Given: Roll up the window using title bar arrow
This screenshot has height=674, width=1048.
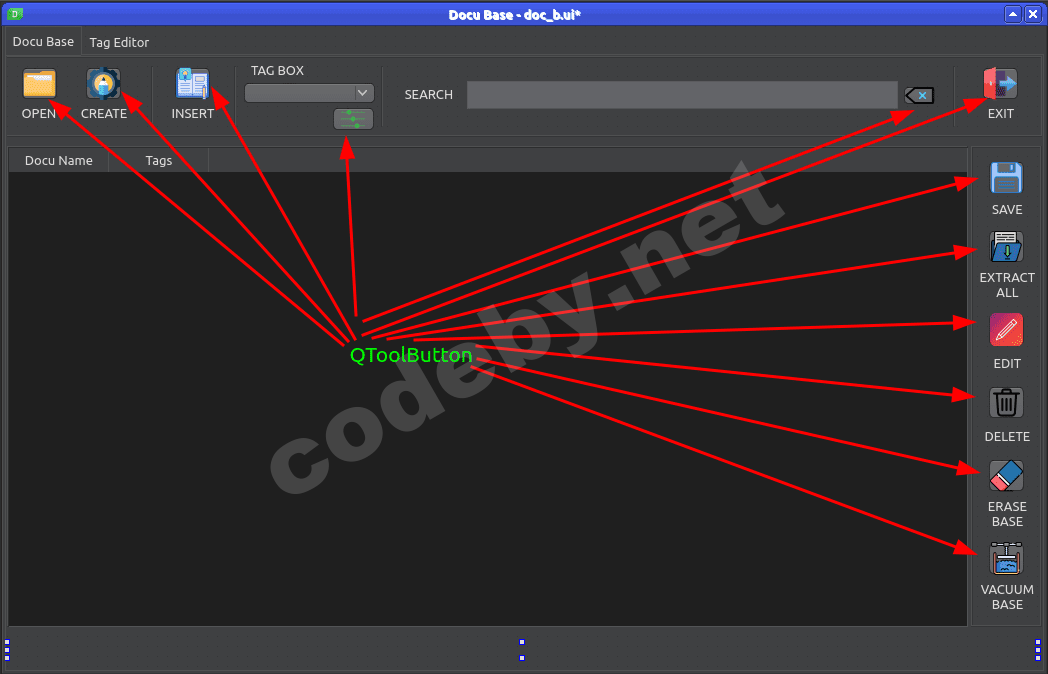Looking at the screenshot, I should point(1013,14).
